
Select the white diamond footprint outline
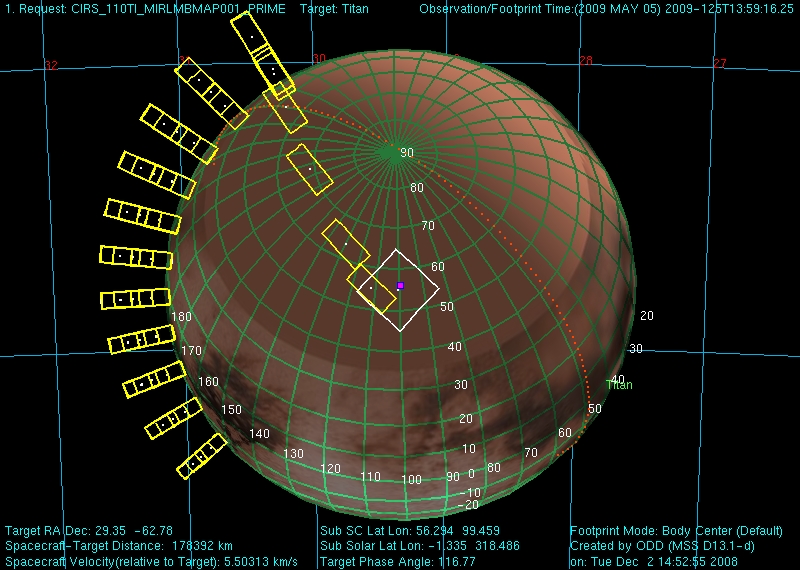(397, 290)
